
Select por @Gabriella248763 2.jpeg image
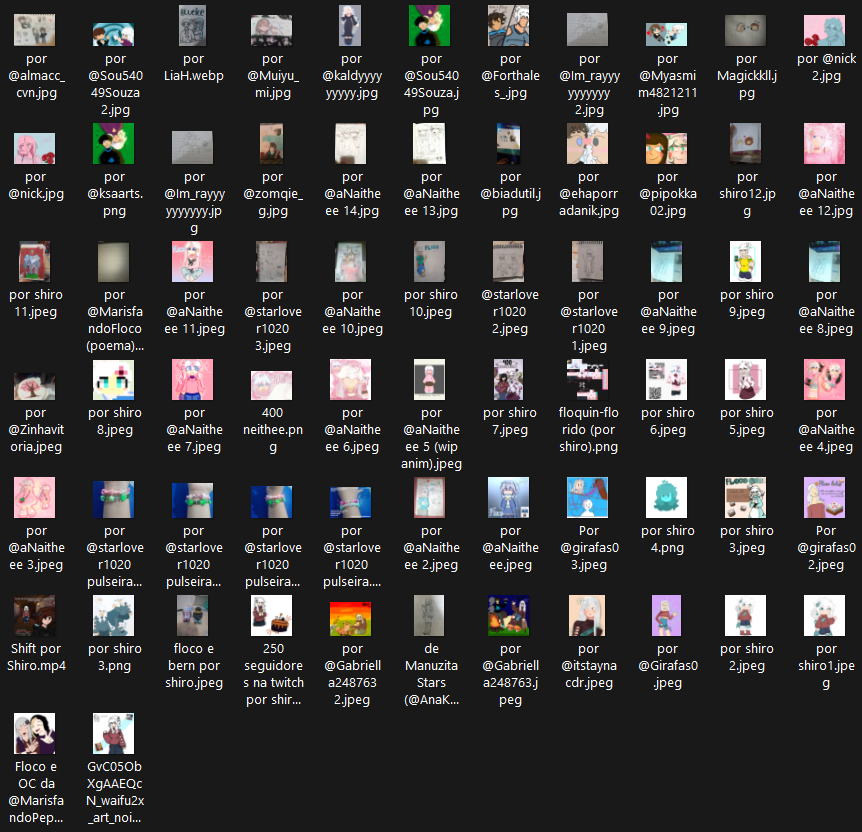click(350, 619)
